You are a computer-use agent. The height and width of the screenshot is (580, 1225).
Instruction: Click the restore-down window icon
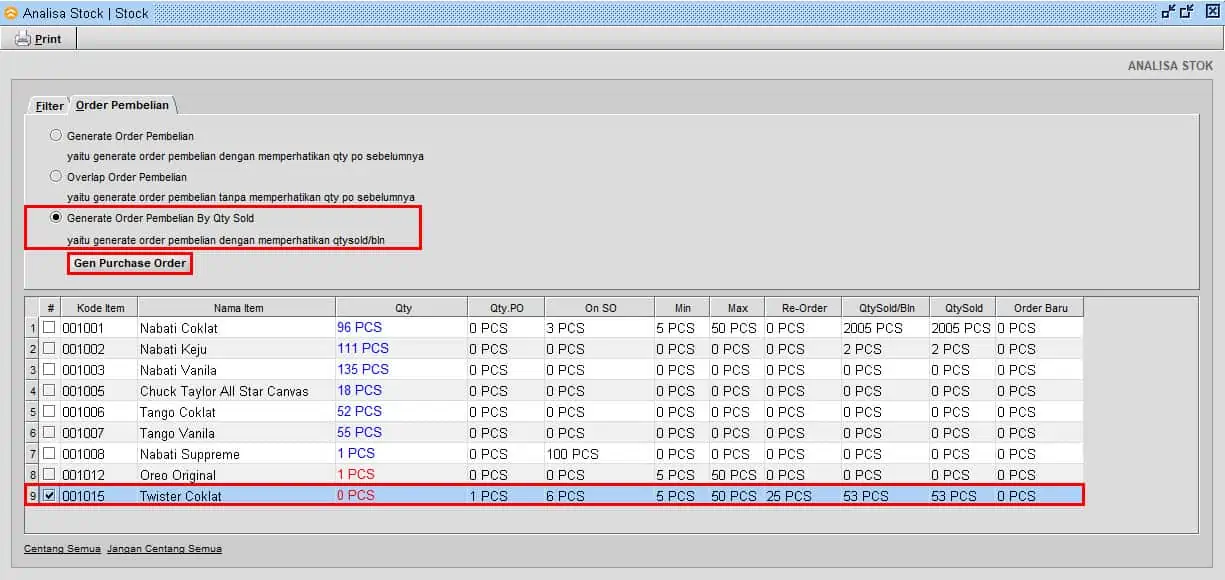point(1168,12)
